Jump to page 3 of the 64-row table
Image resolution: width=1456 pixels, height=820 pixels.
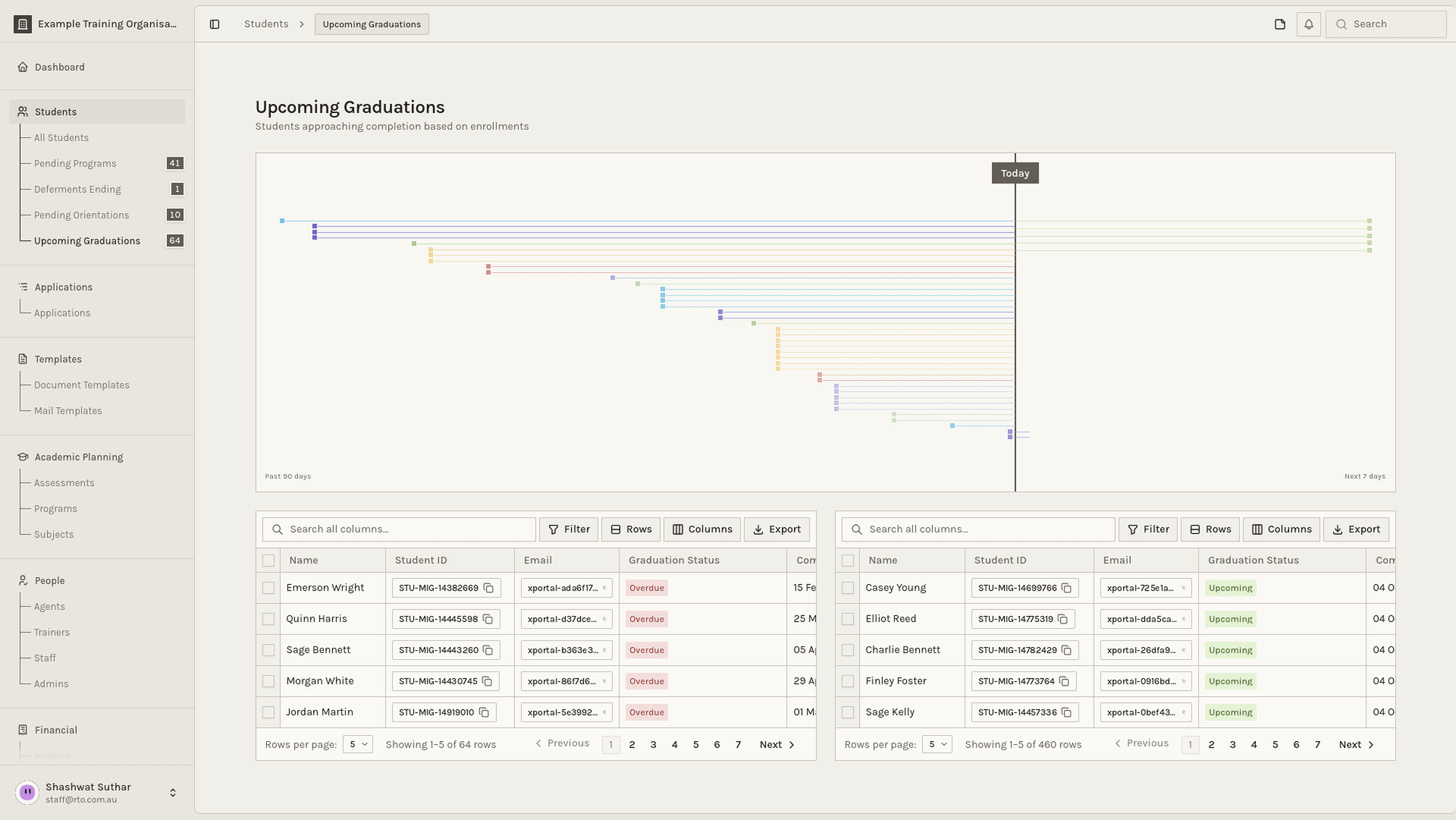point(653,745)
